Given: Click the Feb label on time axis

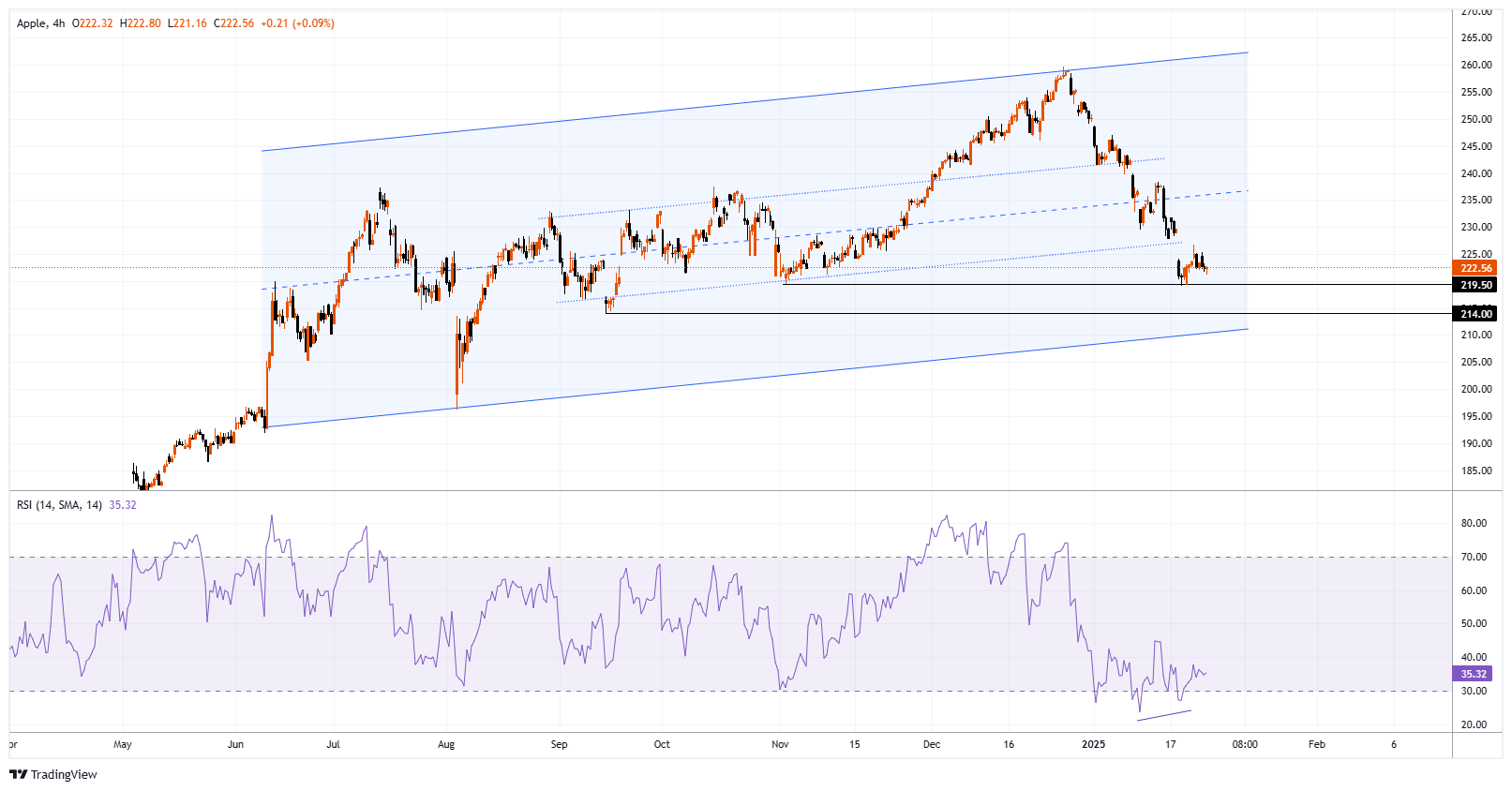Looking at the screenshot, I should [1317, 745].
